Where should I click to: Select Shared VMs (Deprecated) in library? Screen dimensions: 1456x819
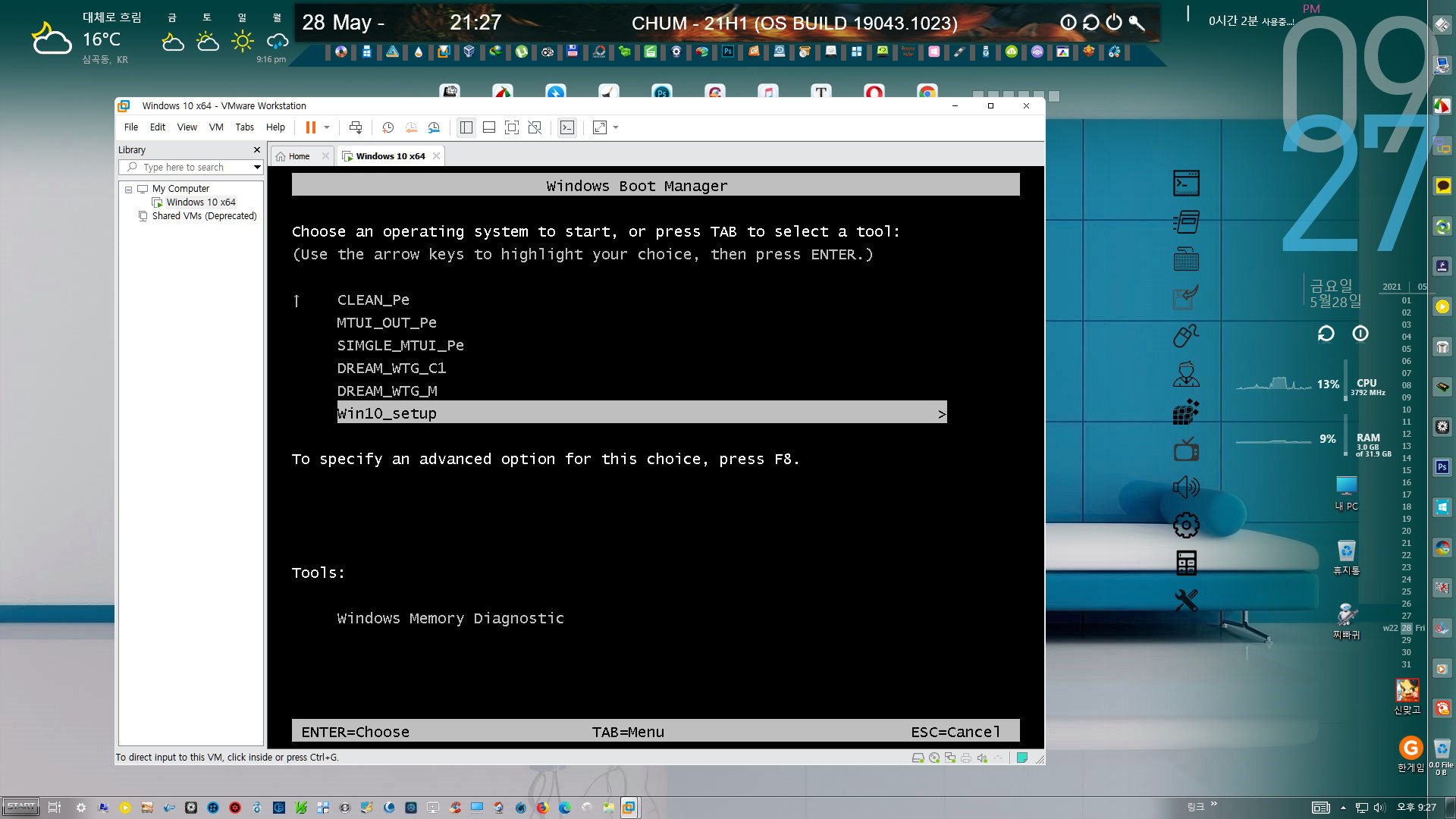[x=204, y=216]
